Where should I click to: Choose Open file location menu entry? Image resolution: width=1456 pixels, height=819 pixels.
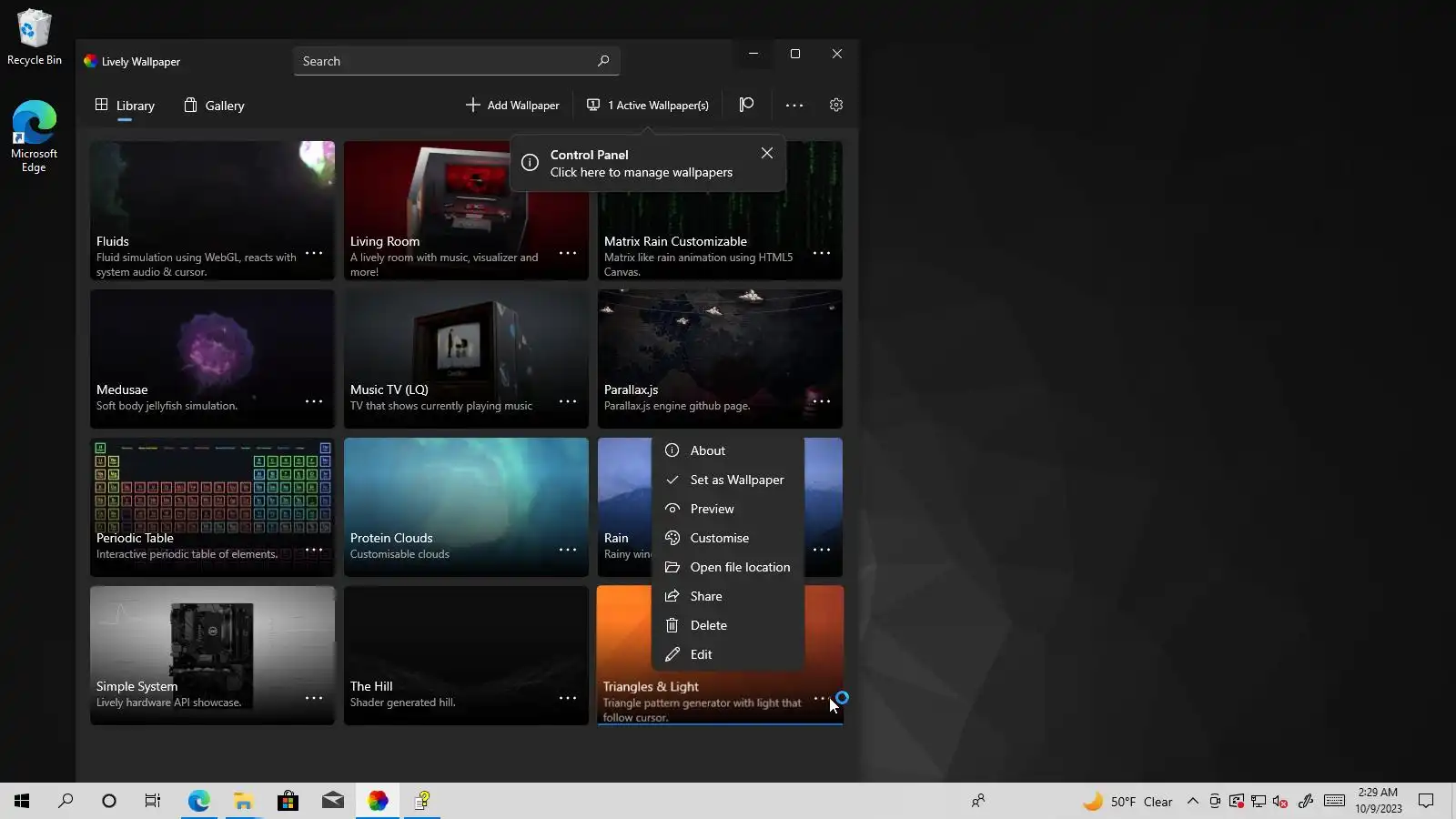click(x=728, y=567)
